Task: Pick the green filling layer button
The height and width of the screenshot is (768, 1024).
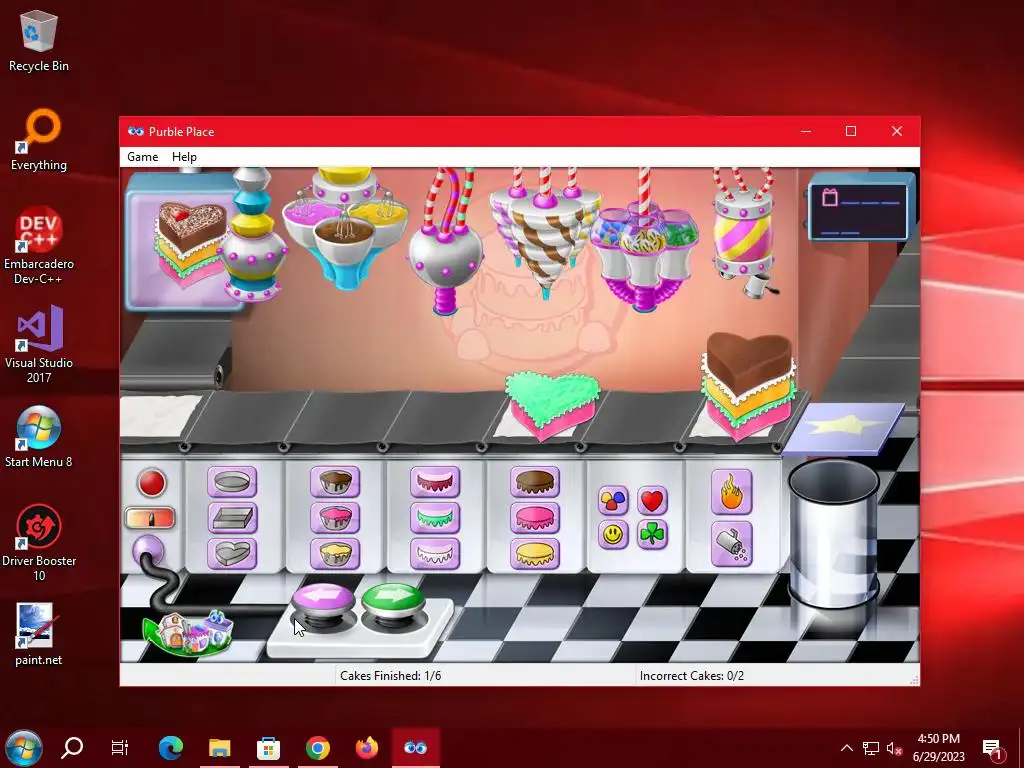Action: pyautogui.click(x=435, y=518)
